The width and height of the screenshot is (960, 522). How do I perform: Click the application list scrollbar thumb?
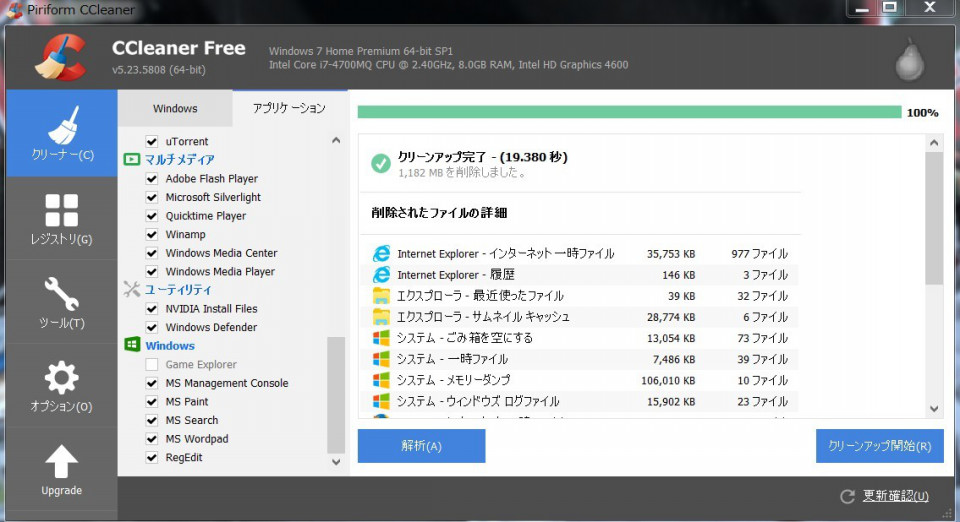pyautogui.click(x=336, y=395)
